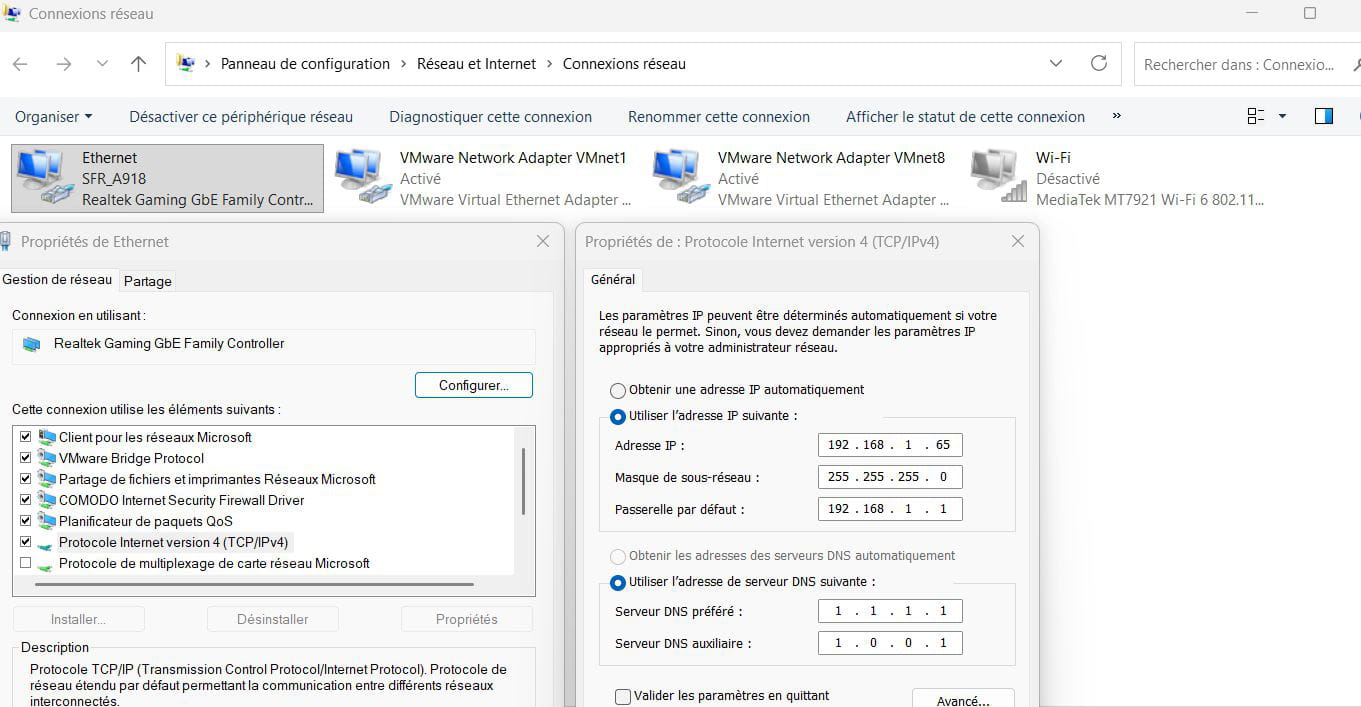Select the disabled Wi-Fi adapter

click(1118, 178)
